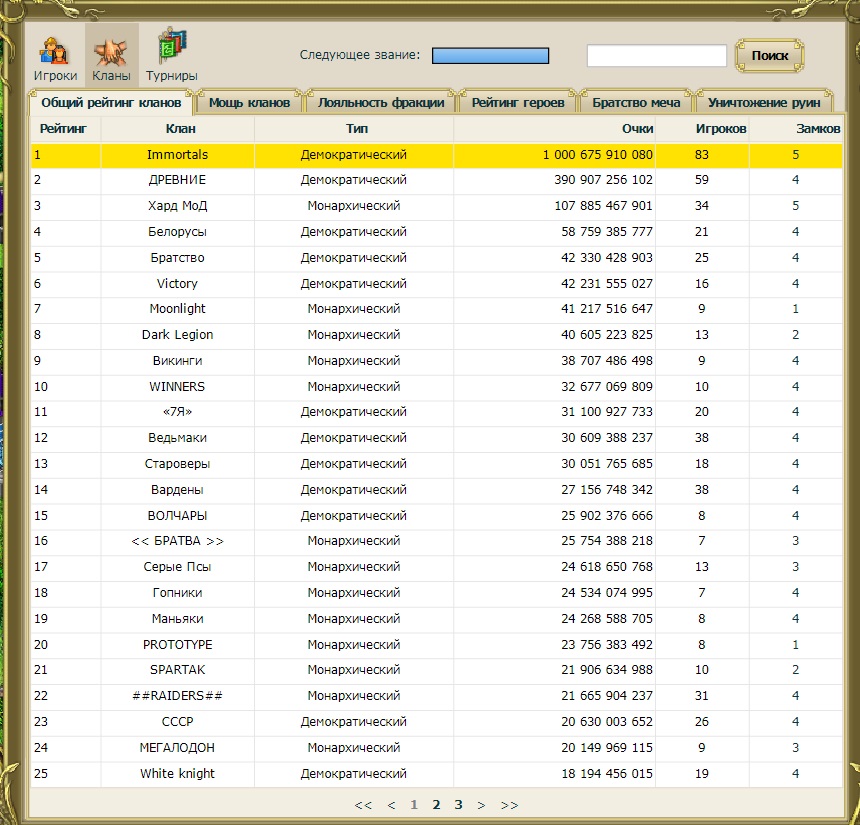Screen dimensions: 860x825
Task: Click player count 31 in ##RAIDERS## row
Action: coord(701,696)
